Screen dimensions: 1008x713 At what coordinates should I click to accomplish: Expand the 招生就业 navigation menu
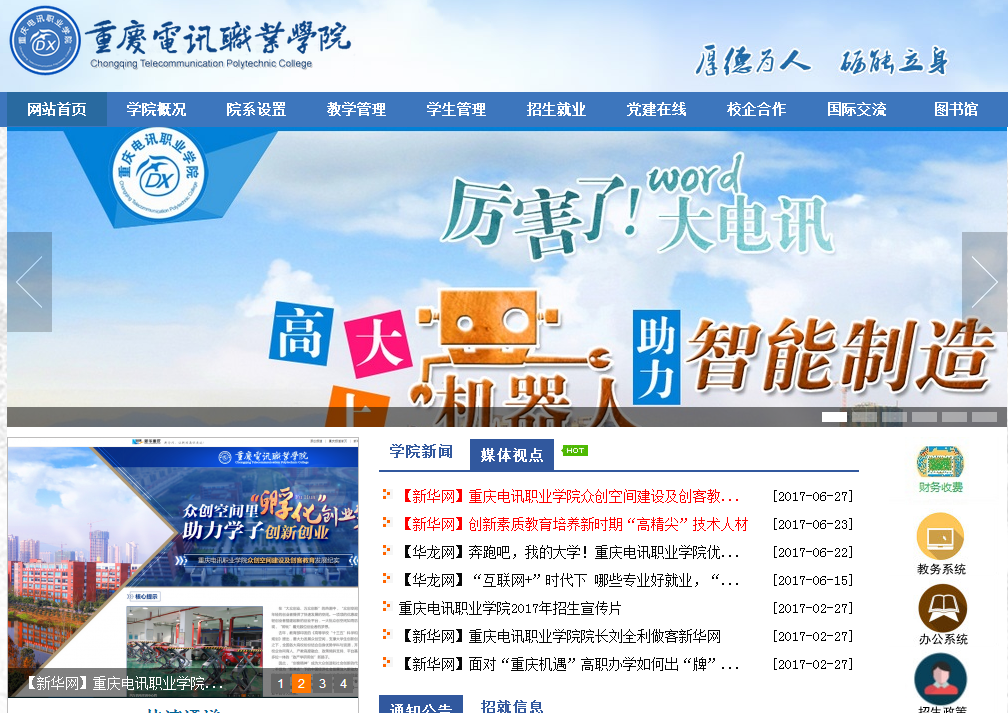556,110
